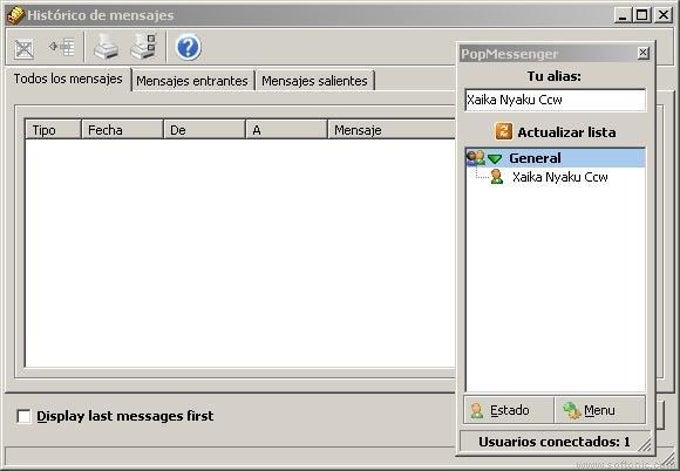Collapse the General group green arrow

494,159
